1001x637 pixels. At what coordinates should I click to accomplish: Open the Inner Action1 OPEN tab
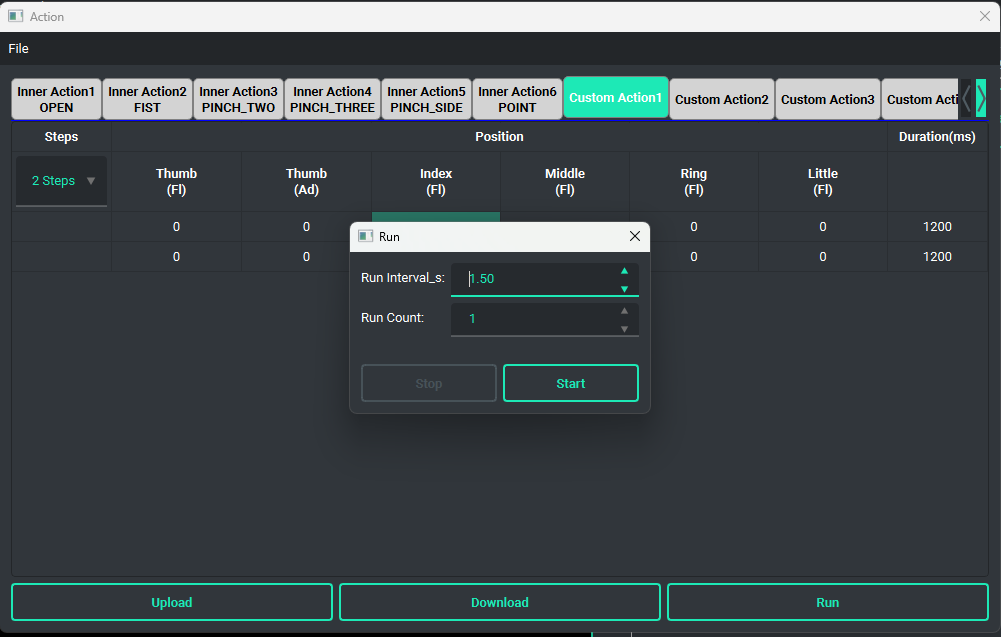pos(56,99)
